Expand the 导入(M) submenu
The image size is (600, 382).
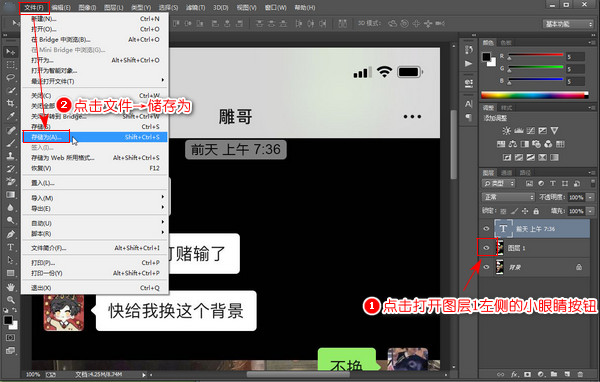[95, 198]
